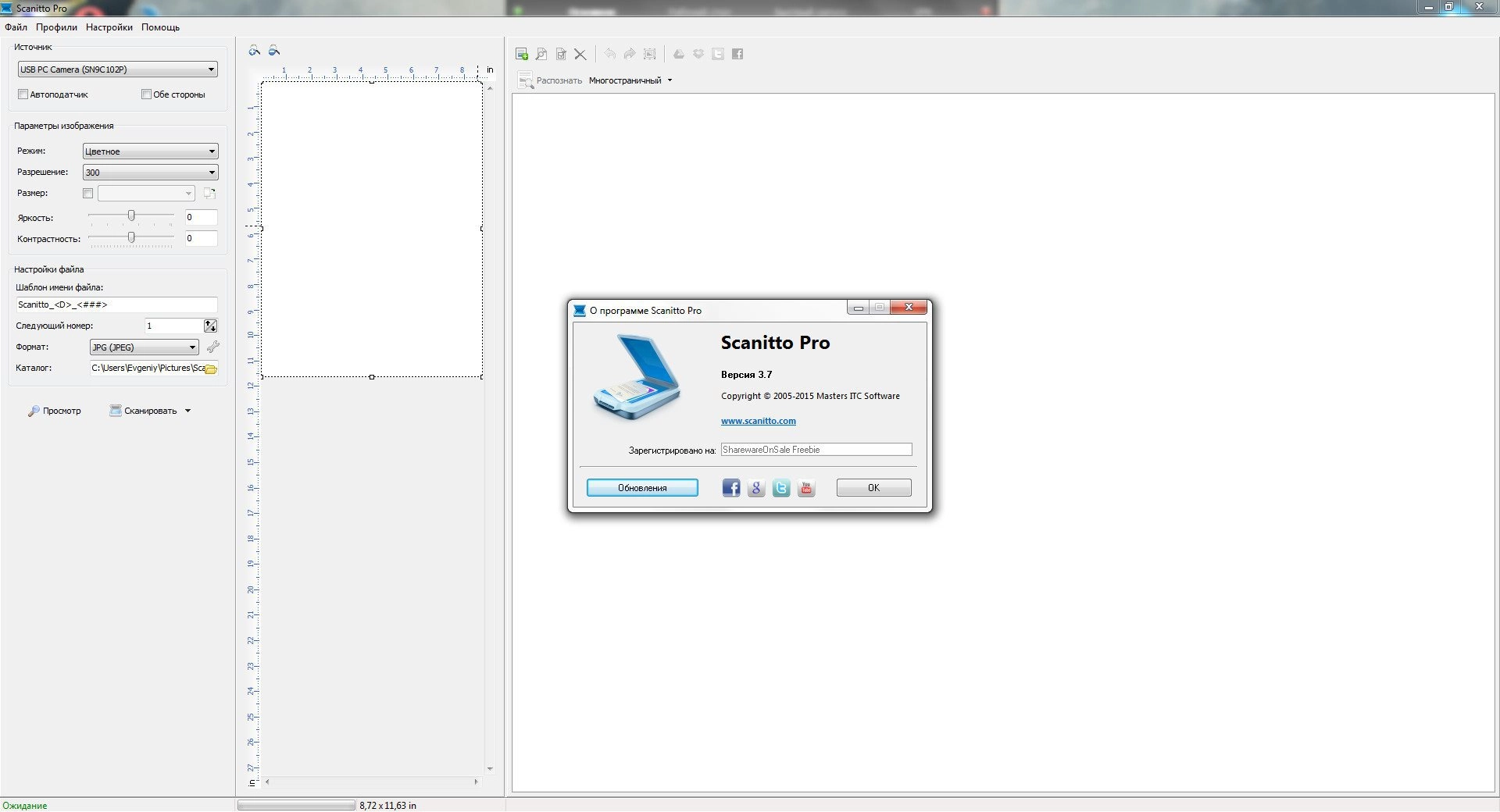Open the Настройки menu

click(109, 27)
